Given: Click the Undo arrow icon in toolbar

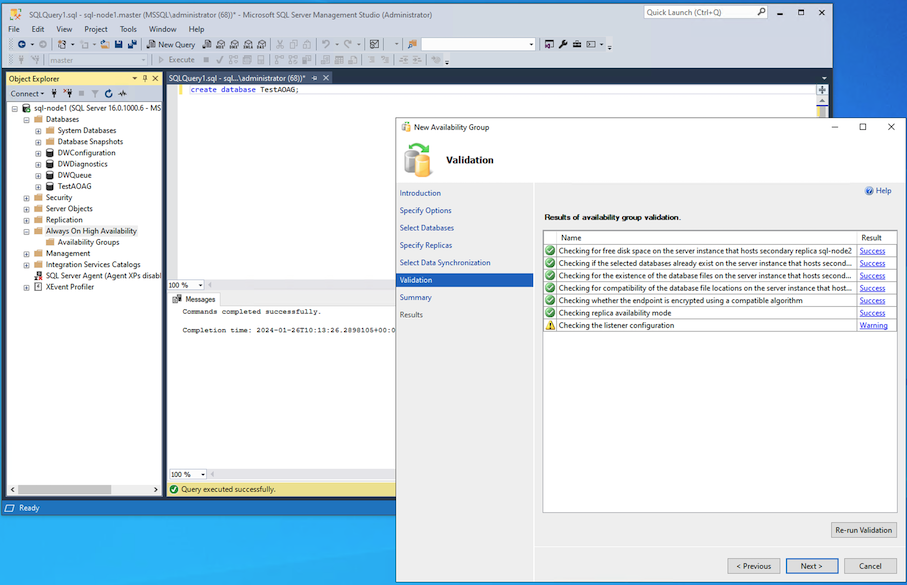Looking at the screenshot, I should (x=326, y=44).
